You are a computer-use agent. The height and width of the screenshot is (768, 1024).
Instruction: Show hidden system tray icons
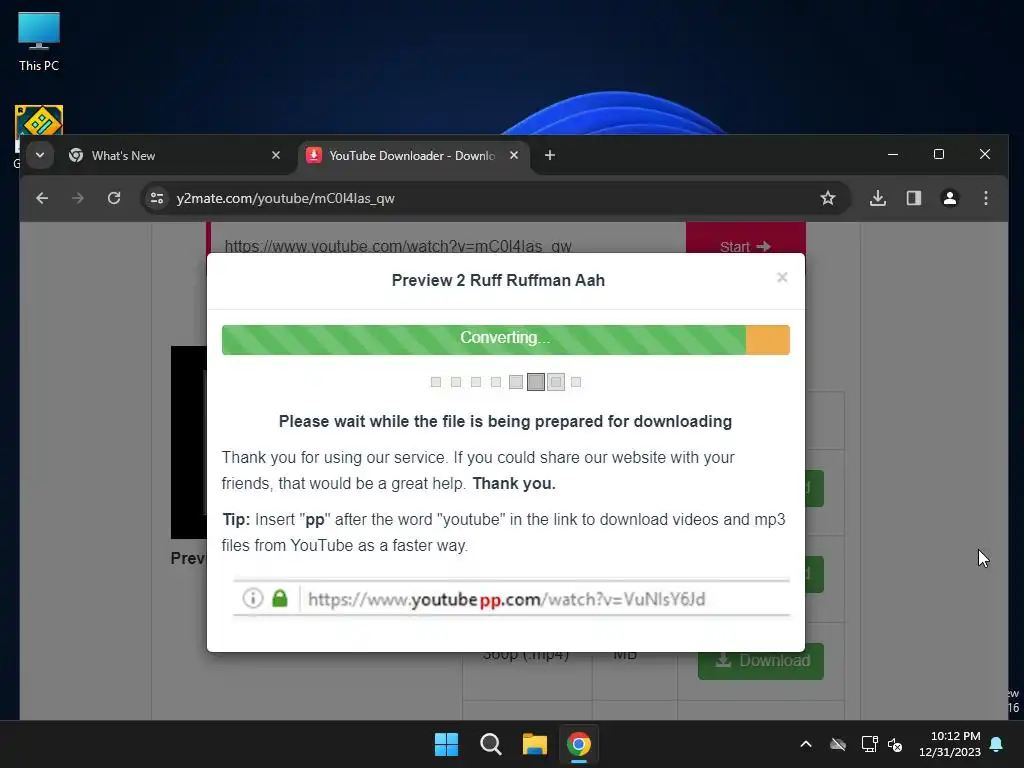pyautogui.click(x=806, y=744)
